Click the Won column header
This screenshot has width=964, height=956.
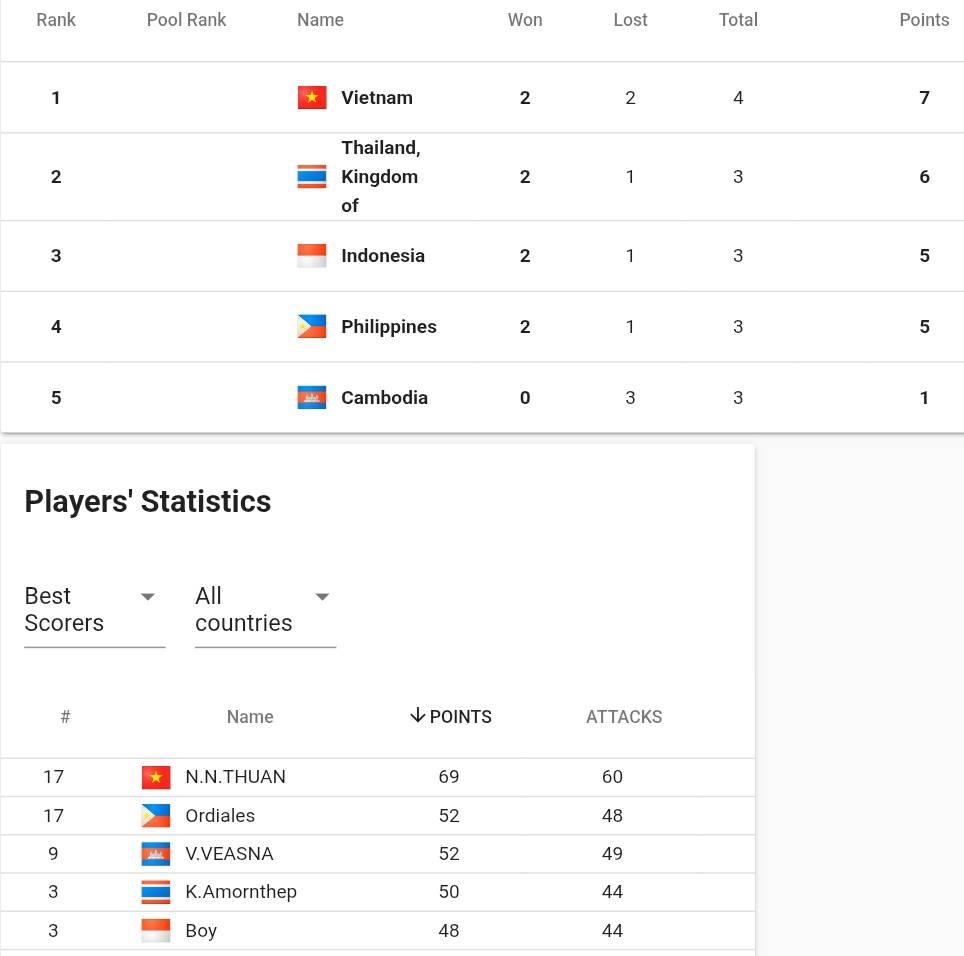tap(525, 20)
